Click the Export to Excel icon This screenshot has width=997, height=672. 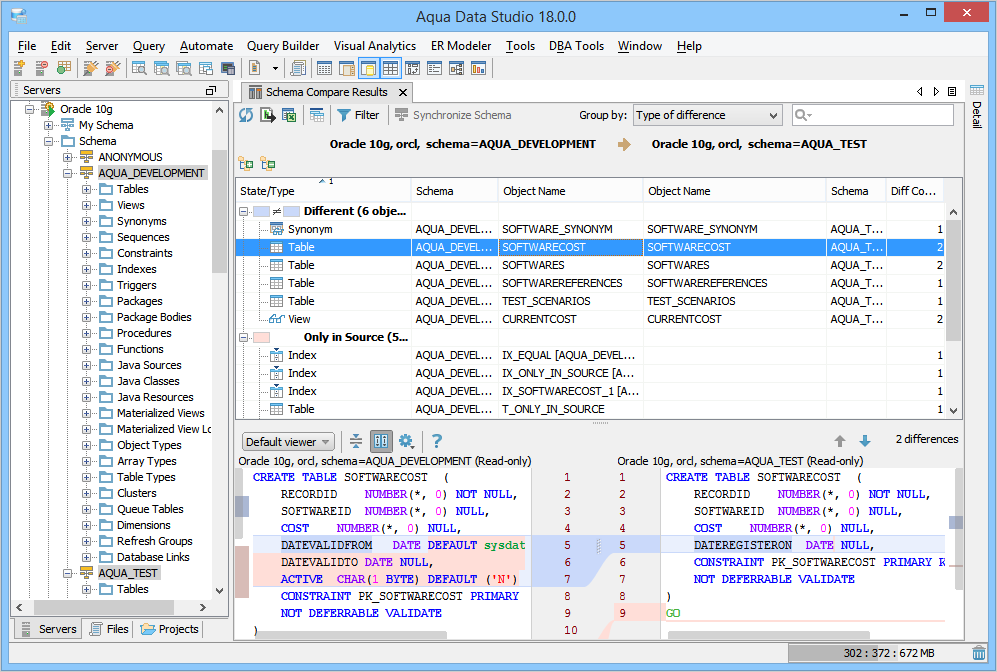coord(289,115)
